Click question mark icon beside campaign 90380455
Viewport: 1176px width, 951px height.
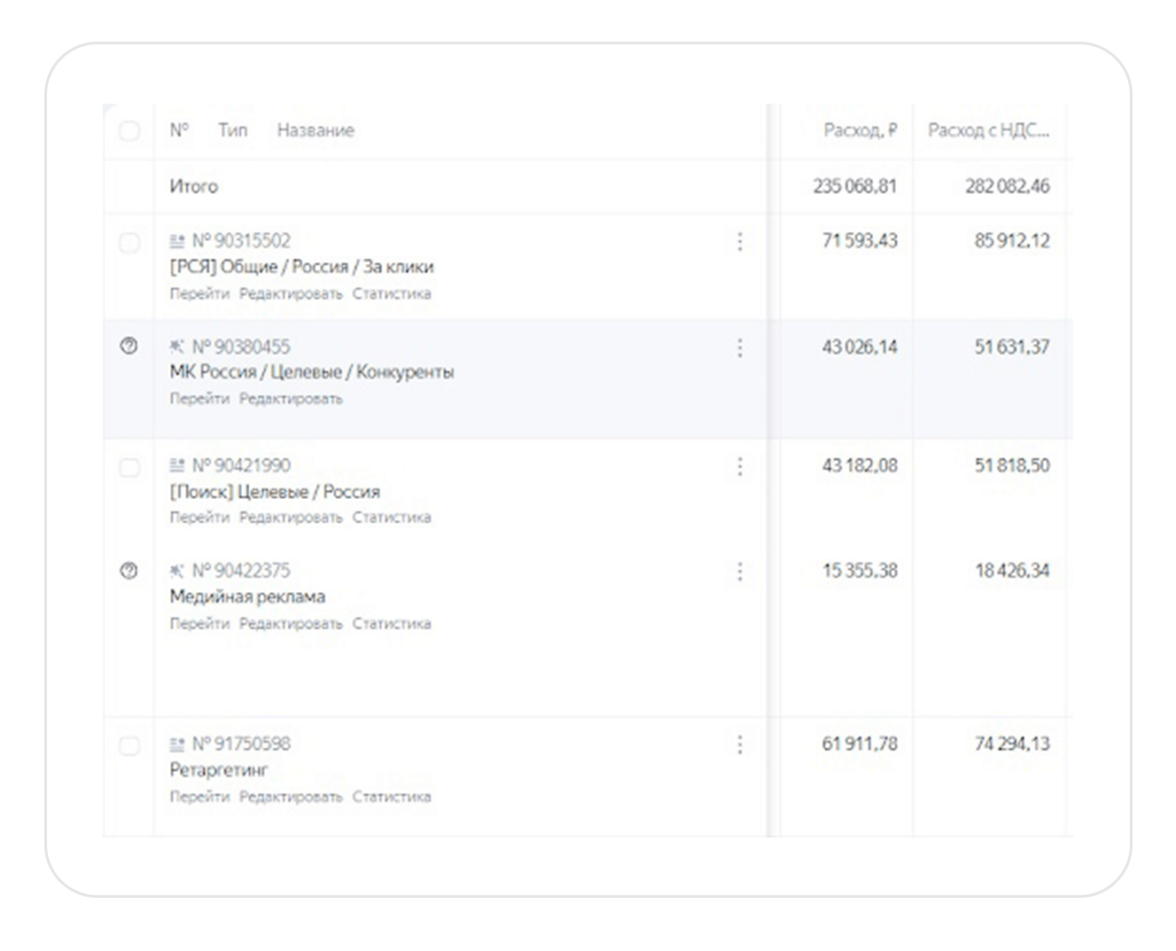tap(128, 347)
